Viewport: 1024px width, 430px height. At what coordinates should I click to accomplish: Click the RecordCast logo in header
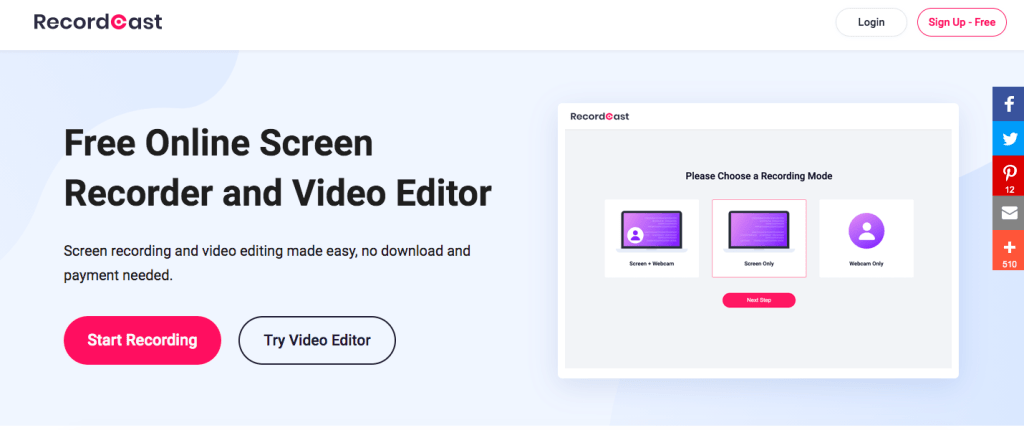(98, 22)
